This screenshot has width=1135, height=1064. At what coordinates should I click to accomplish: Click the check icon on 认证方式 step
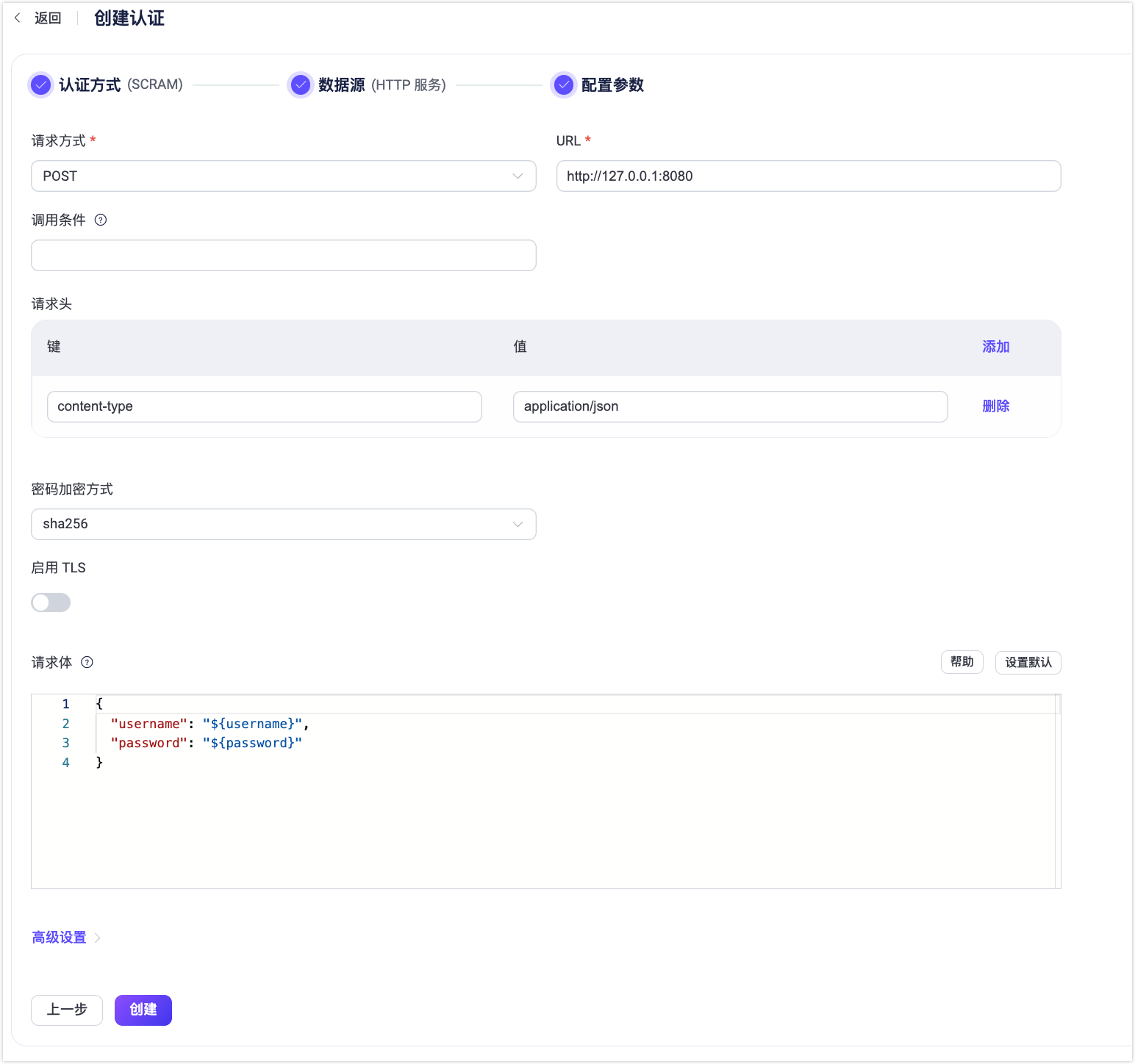[40, 85]
